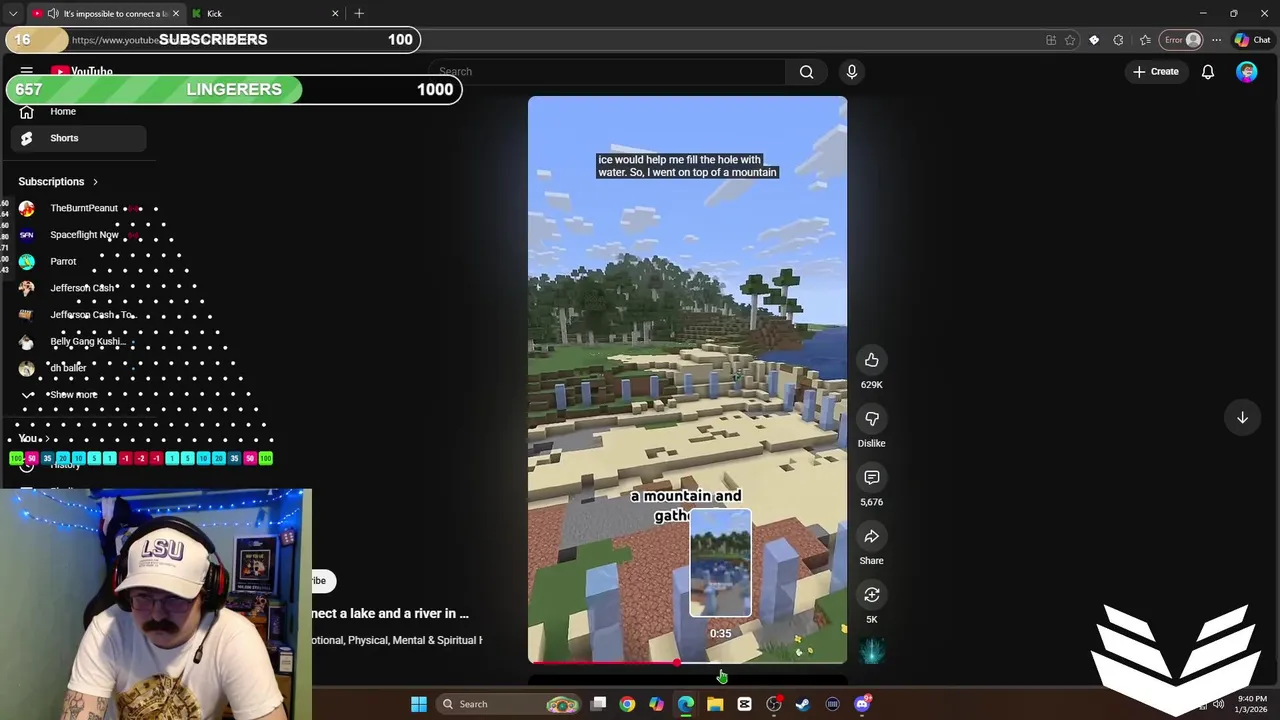The height and width of the screenshot is (720, 1280).
Task: Like the Short with 629K likes
Action: 871,360
